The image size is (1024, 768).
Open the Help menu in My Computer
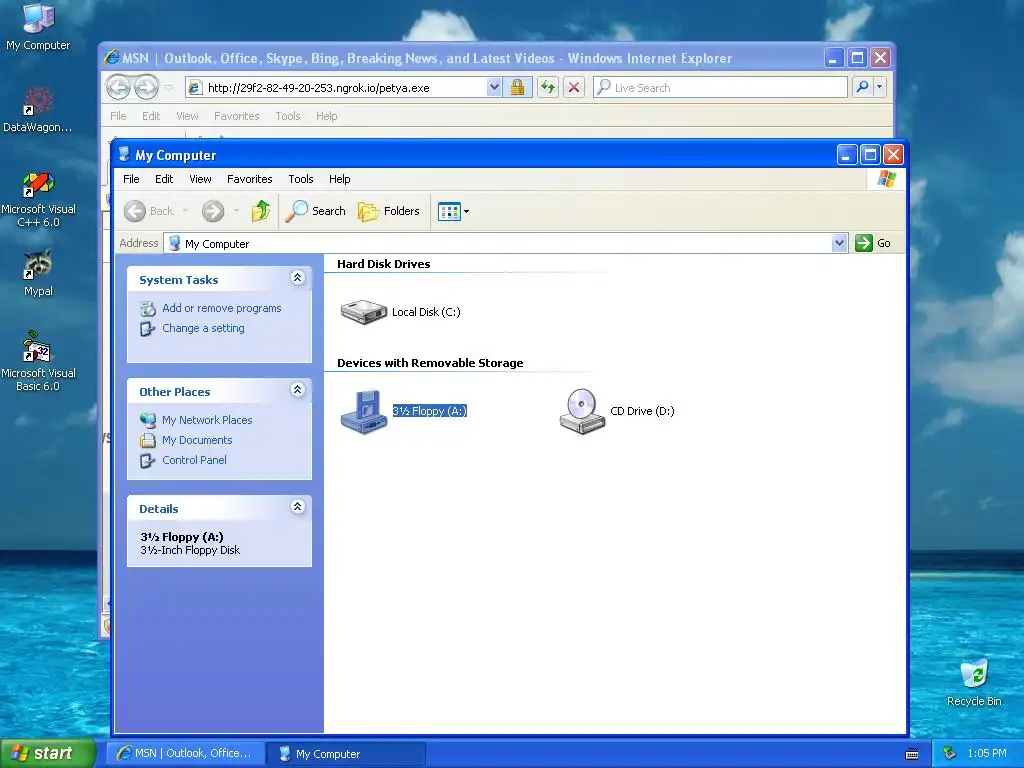pyautogui.click(x=340, y=179)
